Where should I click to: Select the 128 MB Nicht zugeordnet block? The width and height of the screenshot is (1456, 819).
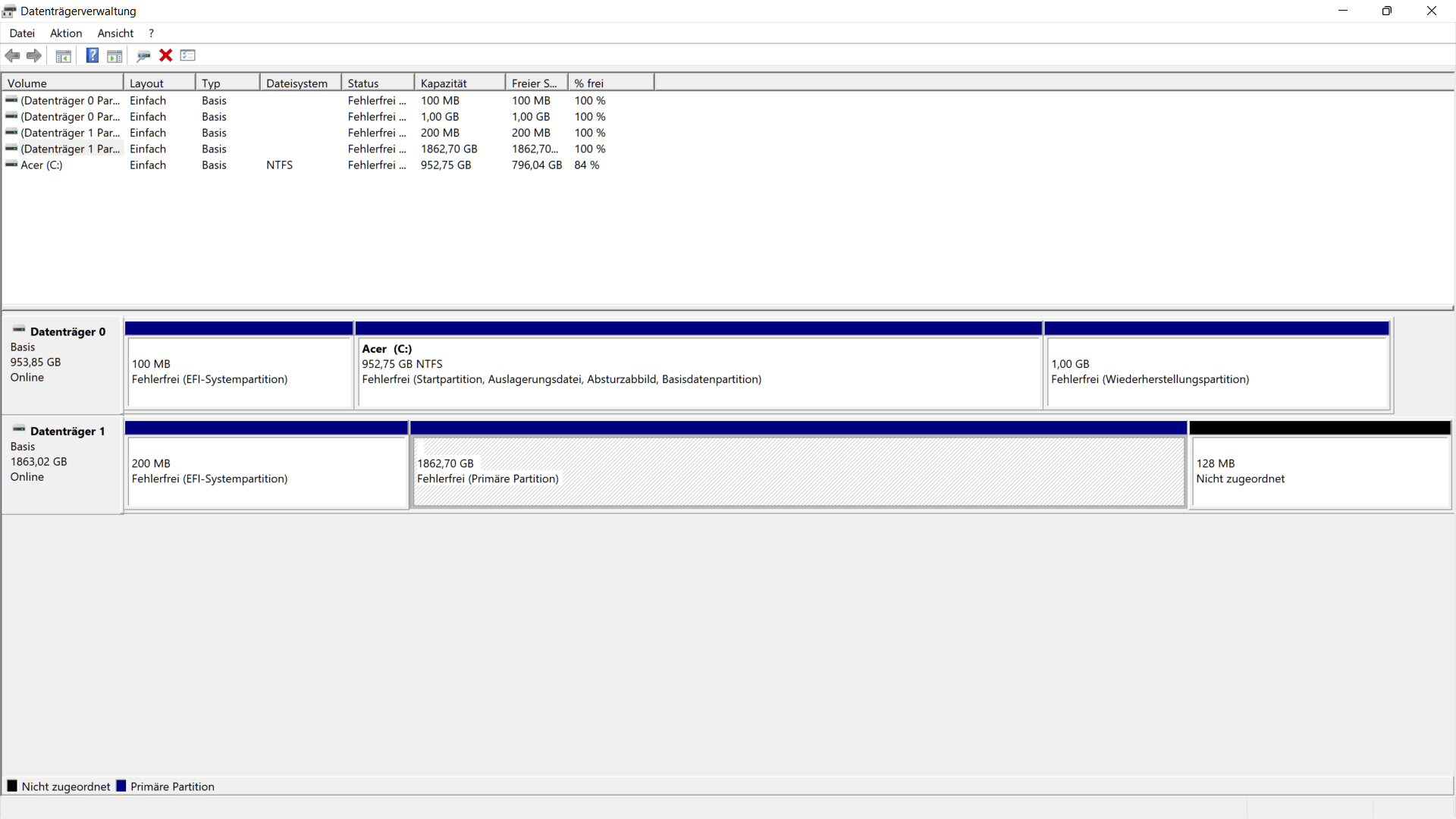1319,471
